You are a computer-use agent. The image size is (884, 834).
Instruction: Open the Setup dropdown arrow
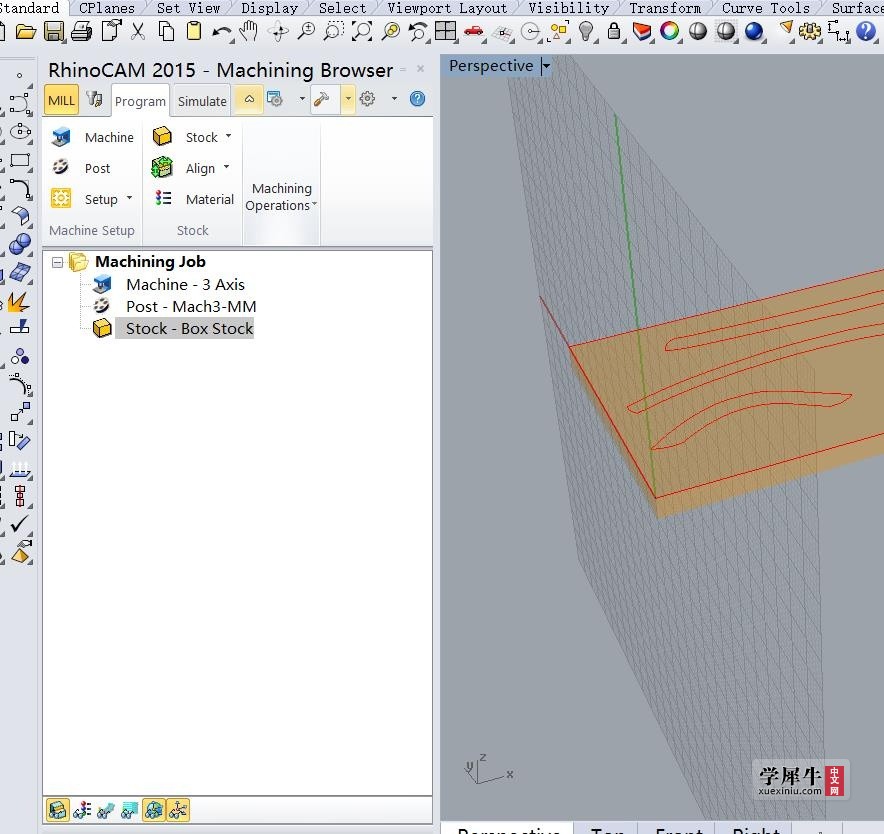tap(129, 198)
